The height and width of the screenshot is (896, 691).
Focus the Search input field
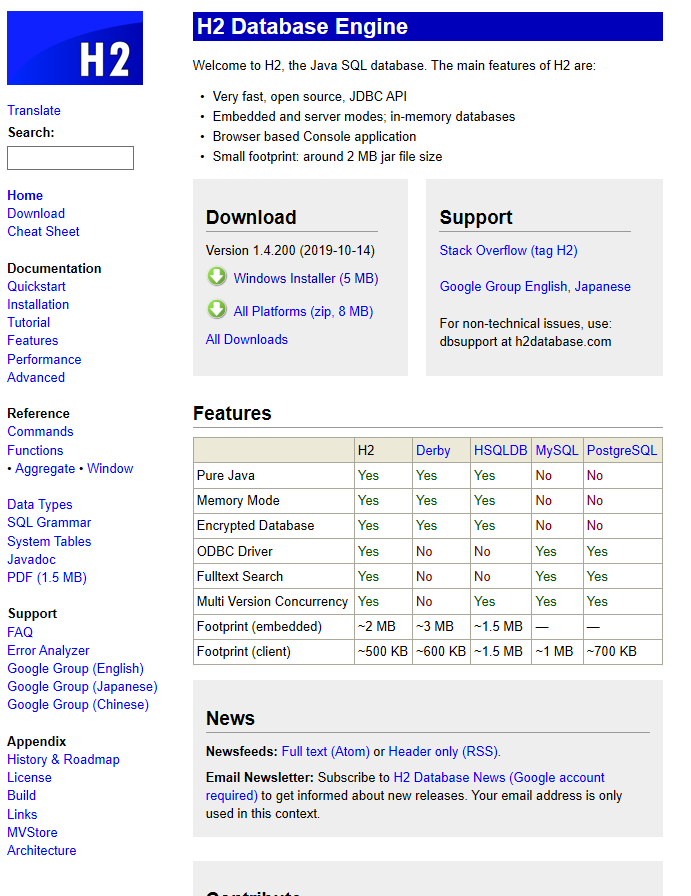tap(70, 158)
